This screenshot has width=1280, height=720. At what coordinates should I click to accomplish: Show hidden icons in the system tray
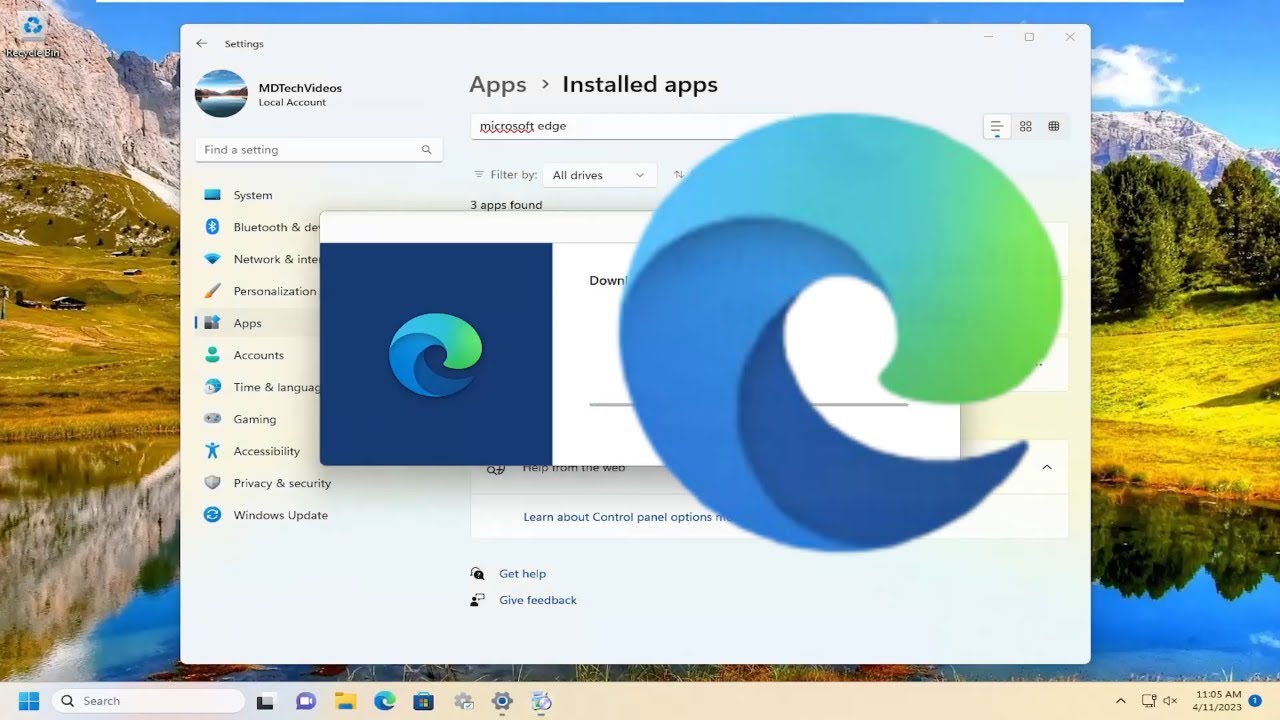tap(1121, 701)
